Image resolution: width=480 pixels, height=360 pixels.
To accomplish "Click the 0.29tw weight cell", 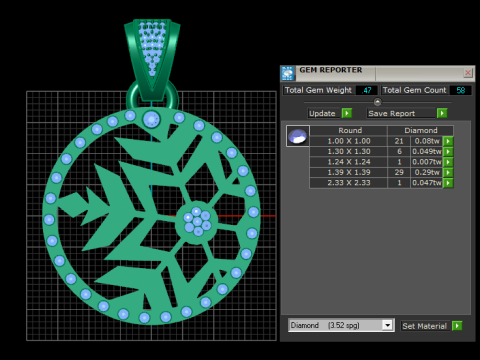I will click(427, 172).
